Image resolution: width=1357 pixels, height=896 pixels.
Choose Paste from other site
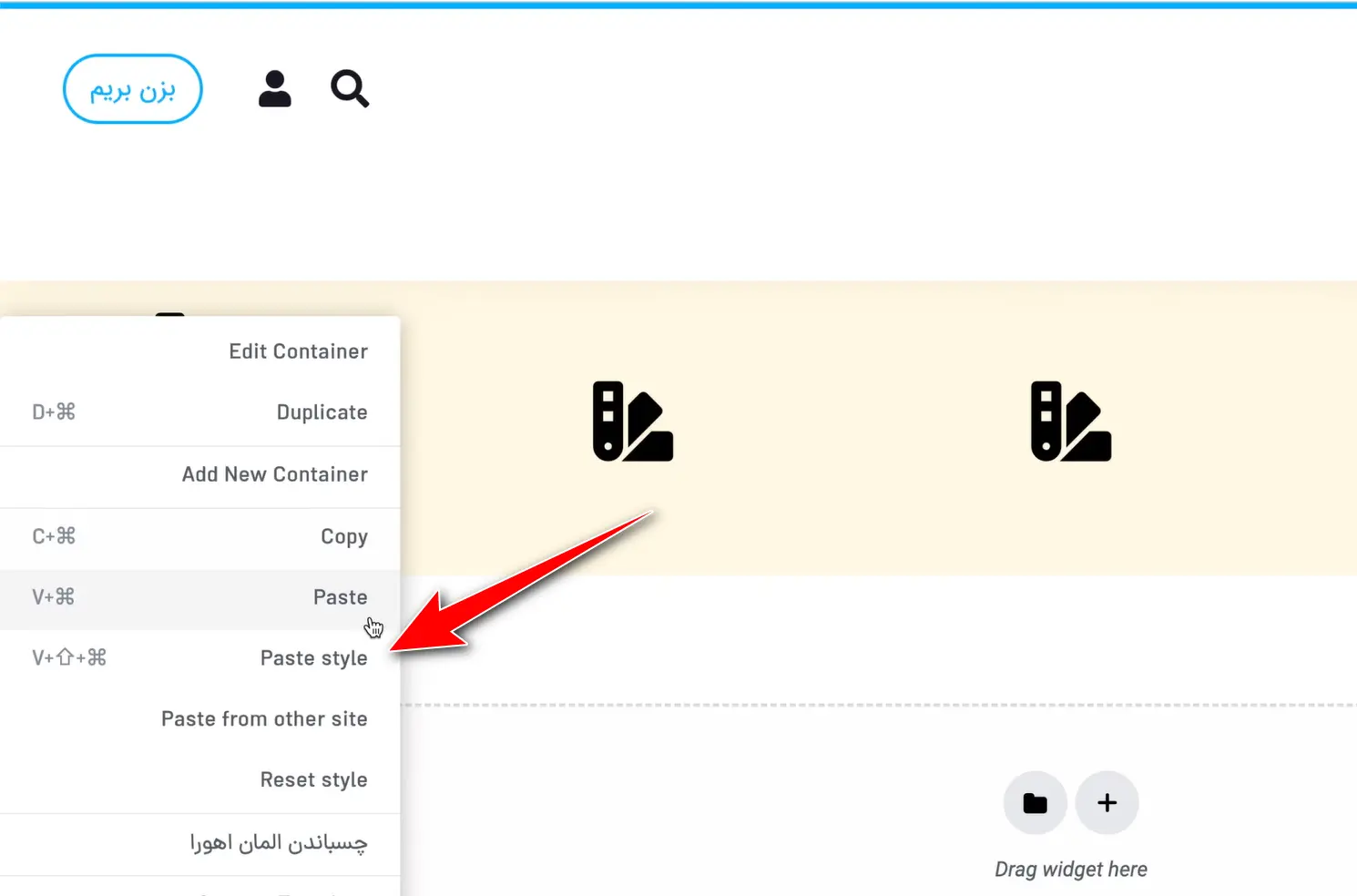tap(264, 718)
